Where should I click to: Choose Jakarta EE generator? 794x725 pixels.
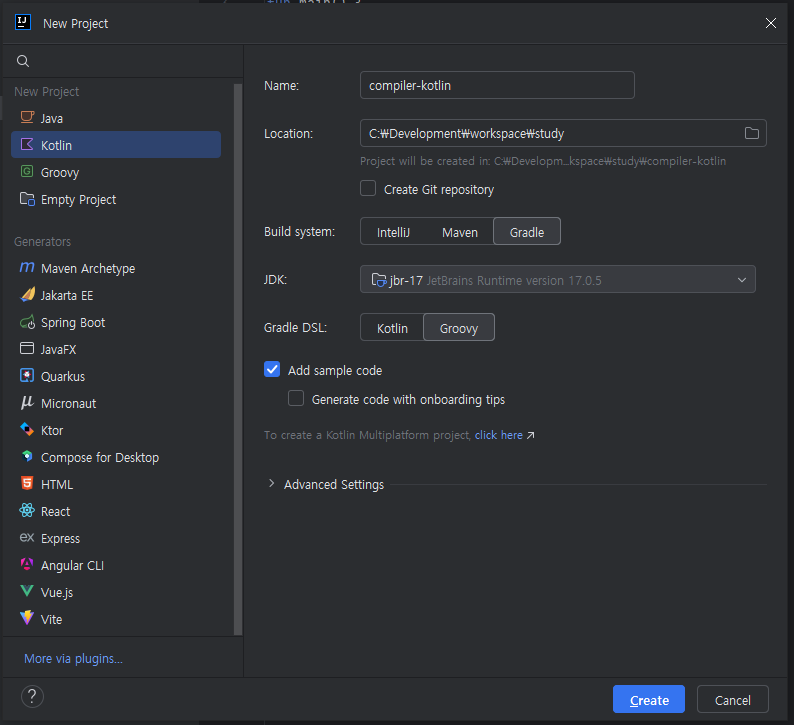click(x=115, y=295)
